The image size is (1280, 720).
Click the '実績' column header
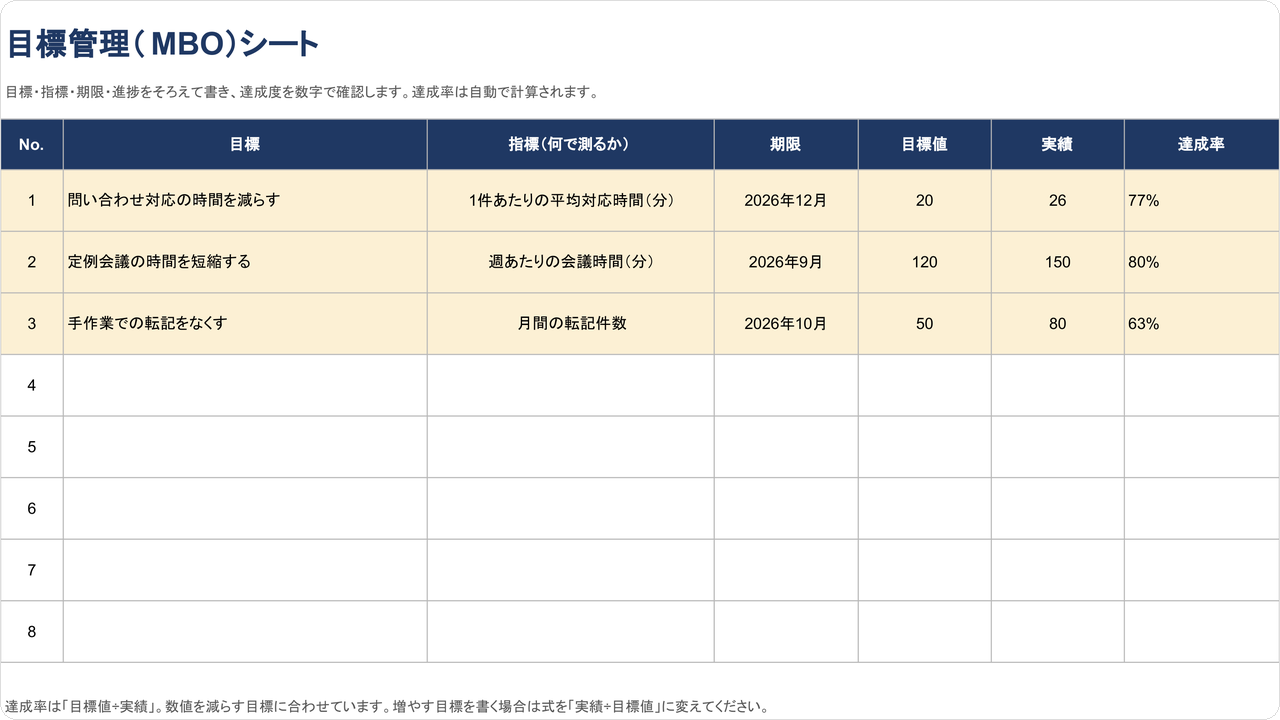pos(1058,144)
